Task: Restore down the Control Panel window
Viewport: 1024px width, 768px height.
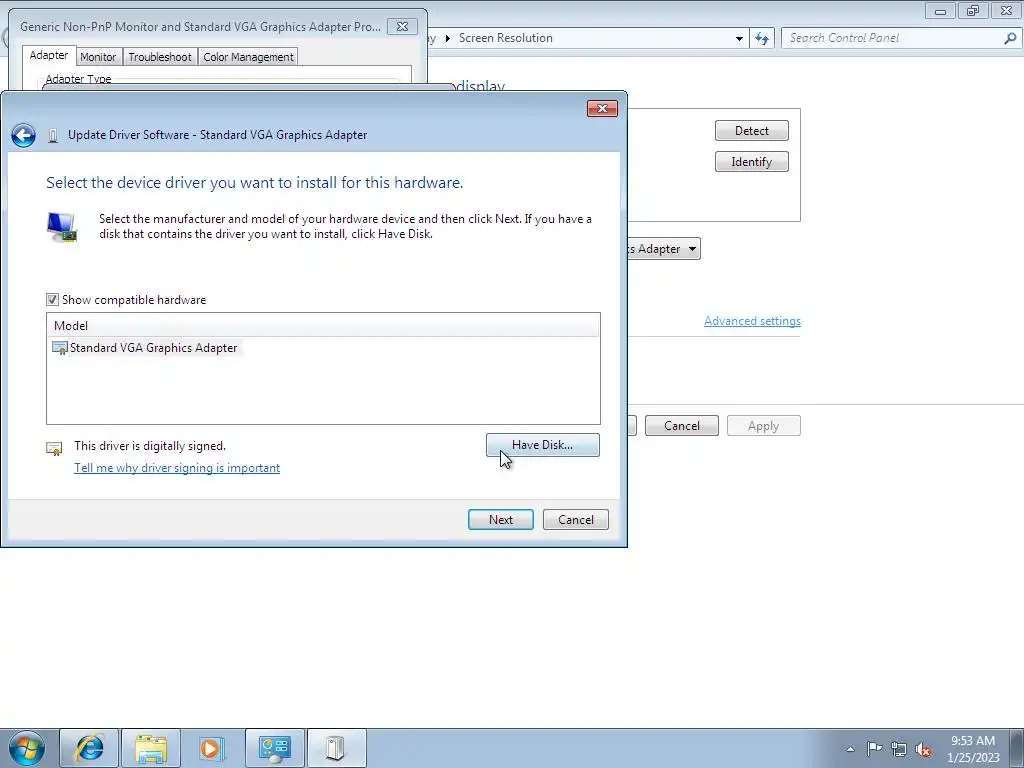Action: (x=972, y=10)
